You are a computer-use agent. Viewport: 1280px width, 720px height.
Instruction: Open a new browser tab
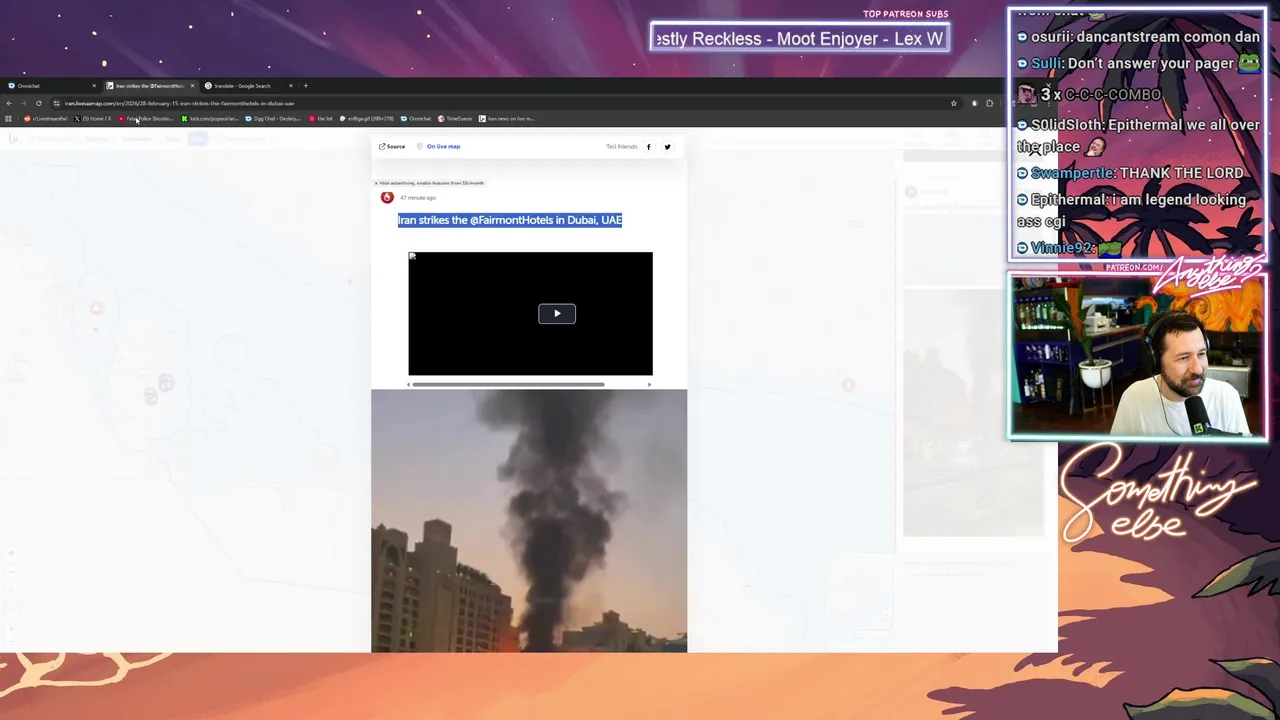click(x=305, y=86)
